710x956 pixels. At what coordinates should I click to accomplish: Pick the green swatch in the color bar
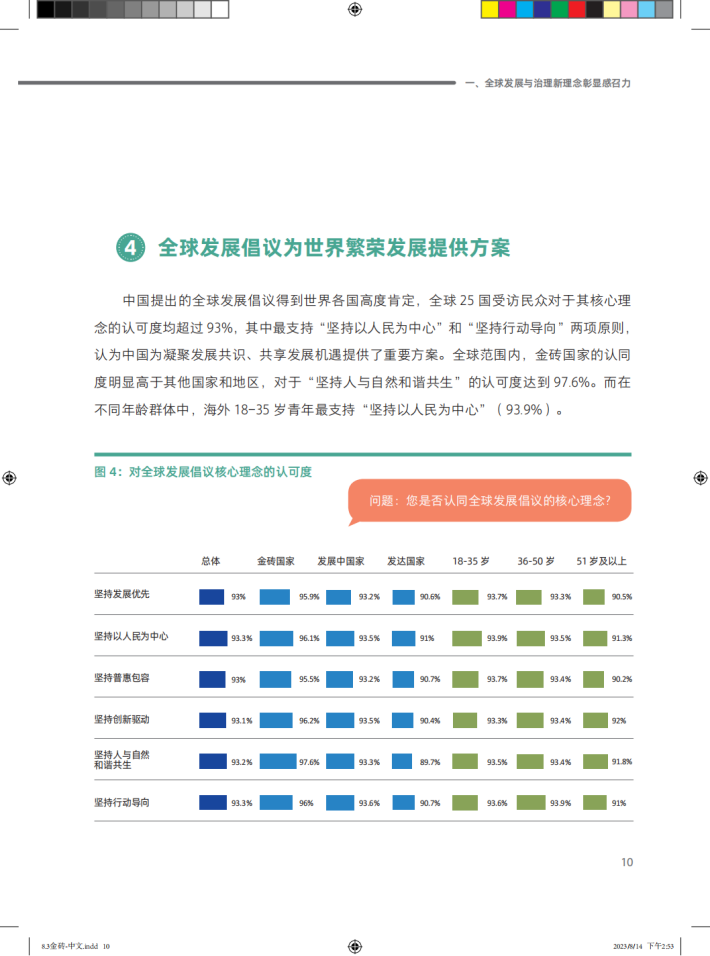pos(558,10)
